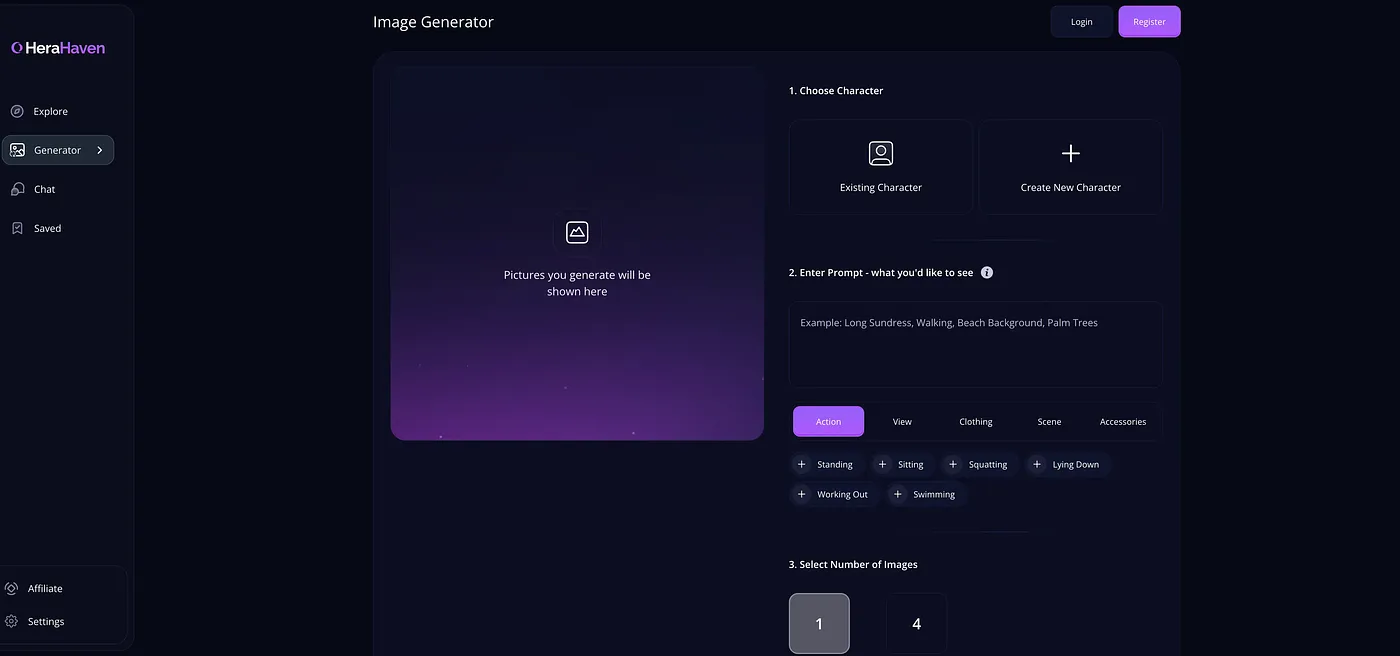1400x656 pixels.
Task: Switch to the View tab
Action: pyautogui.click(x=902, y=421)
